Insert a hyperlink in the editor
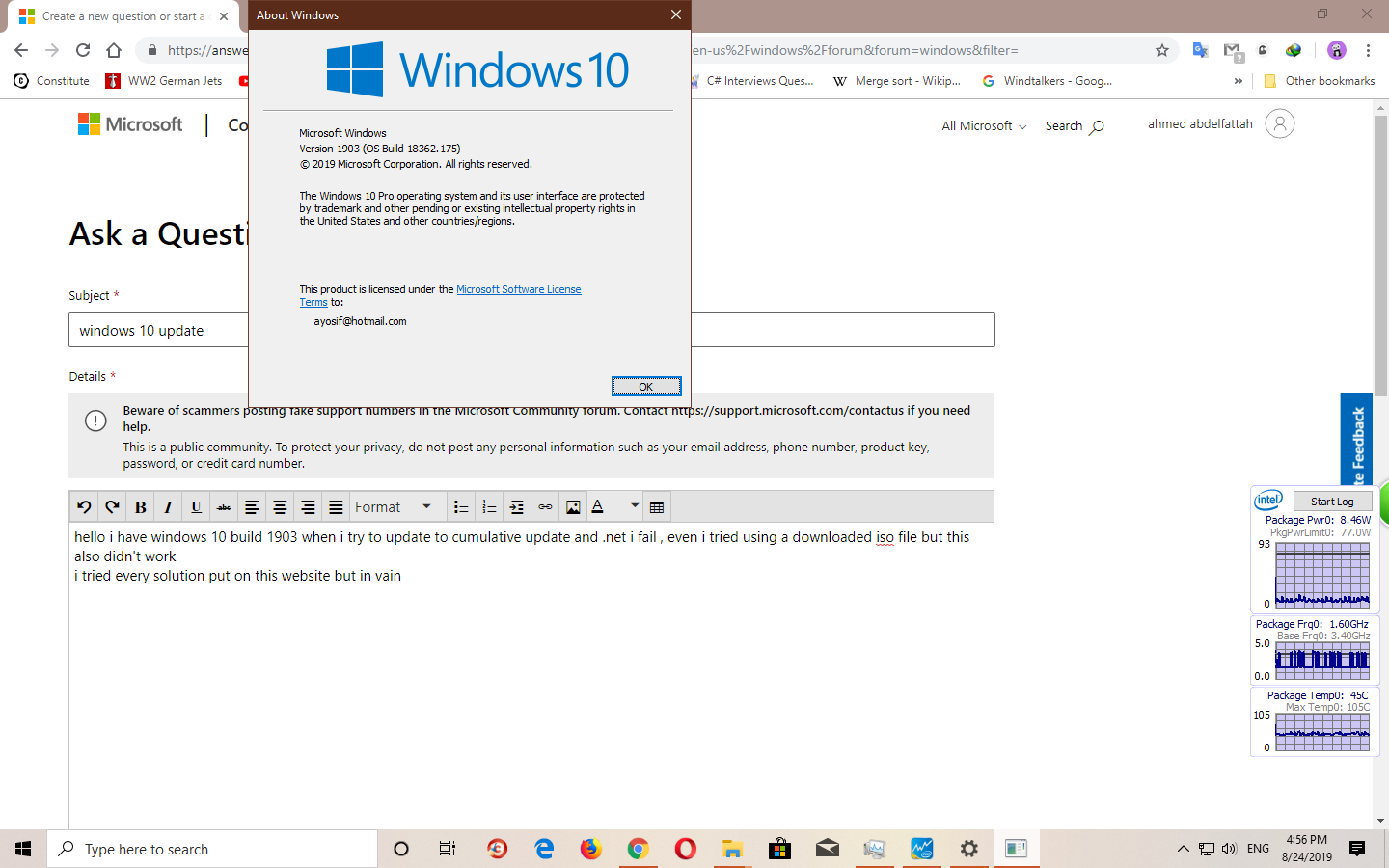The image size is (1389, 868). pos(545,507)
